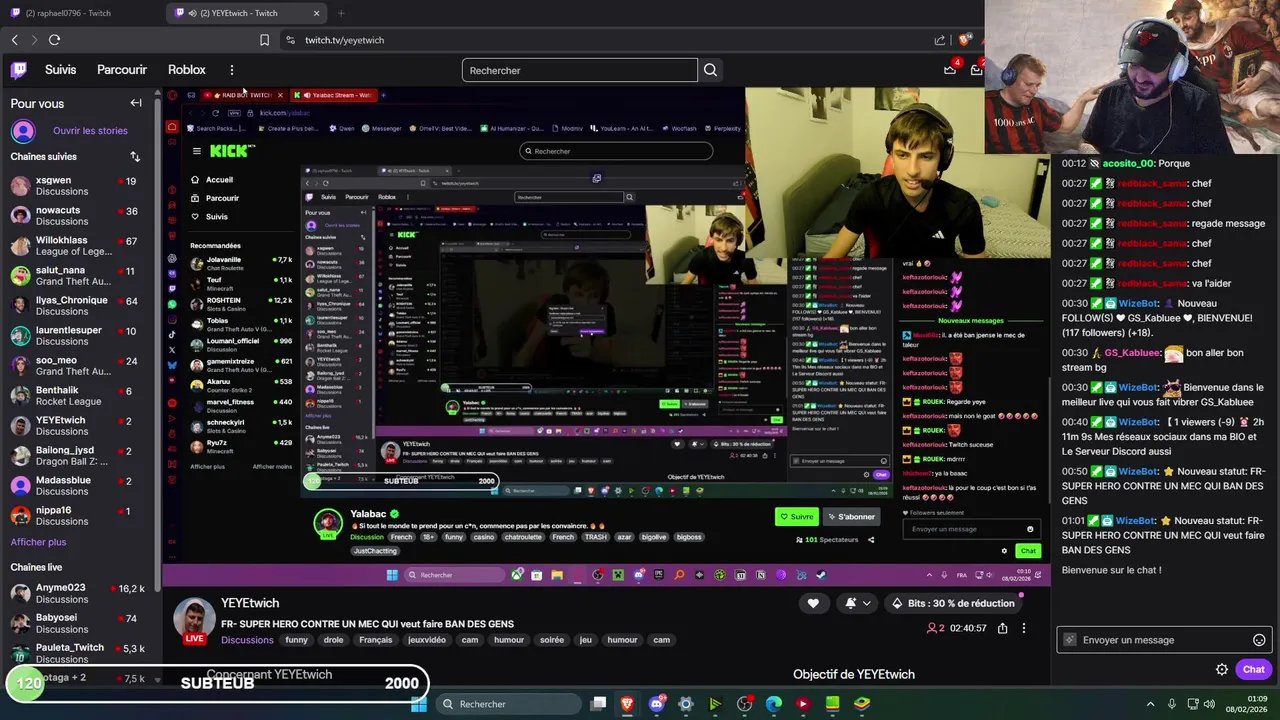Open salut_nana channel in sidebar
Viewport: 1280px width, 720px height.
pyautogui.click(x=80, y=276)
